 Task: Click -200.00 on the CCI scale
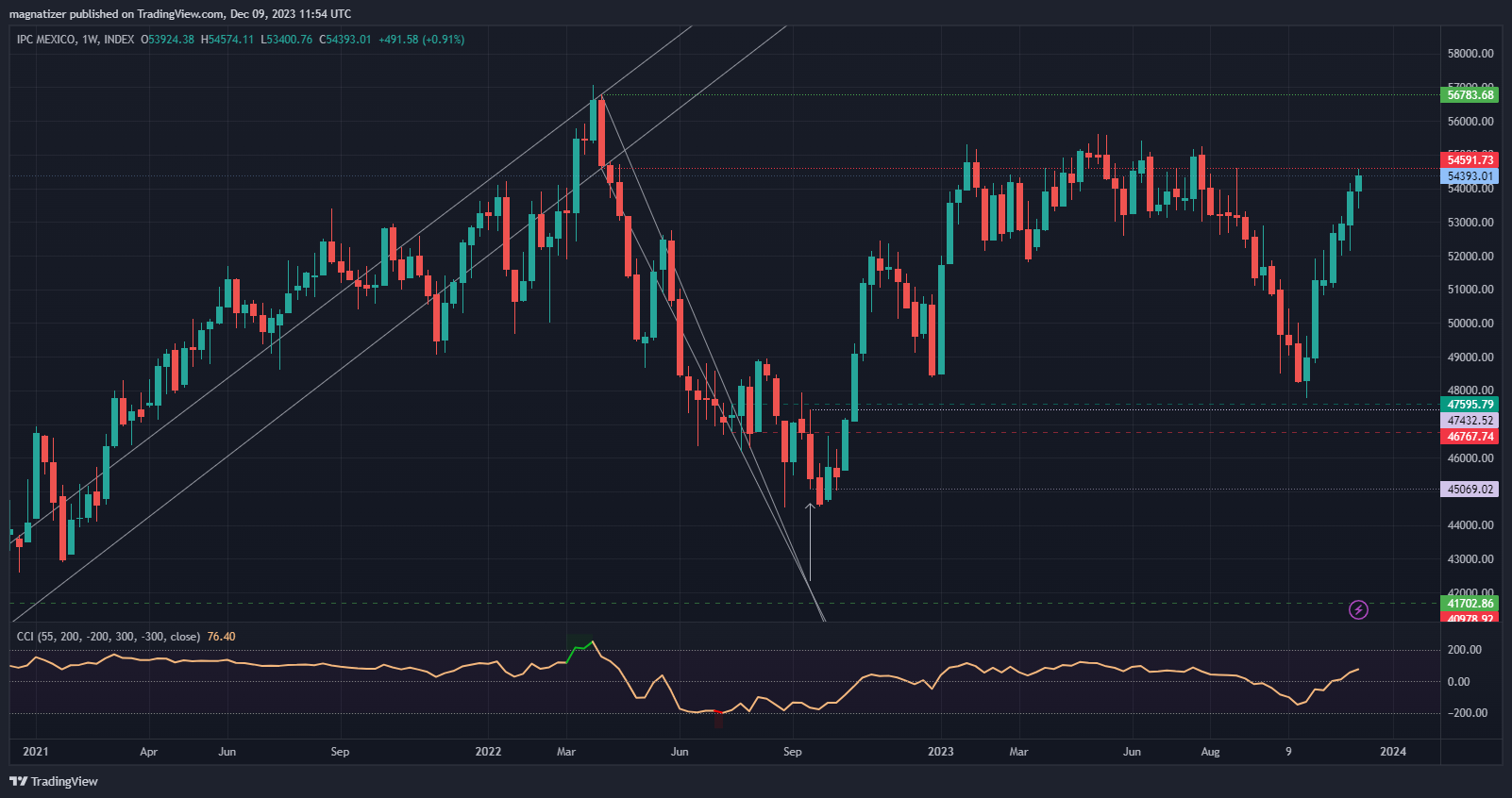point(1468,713)
